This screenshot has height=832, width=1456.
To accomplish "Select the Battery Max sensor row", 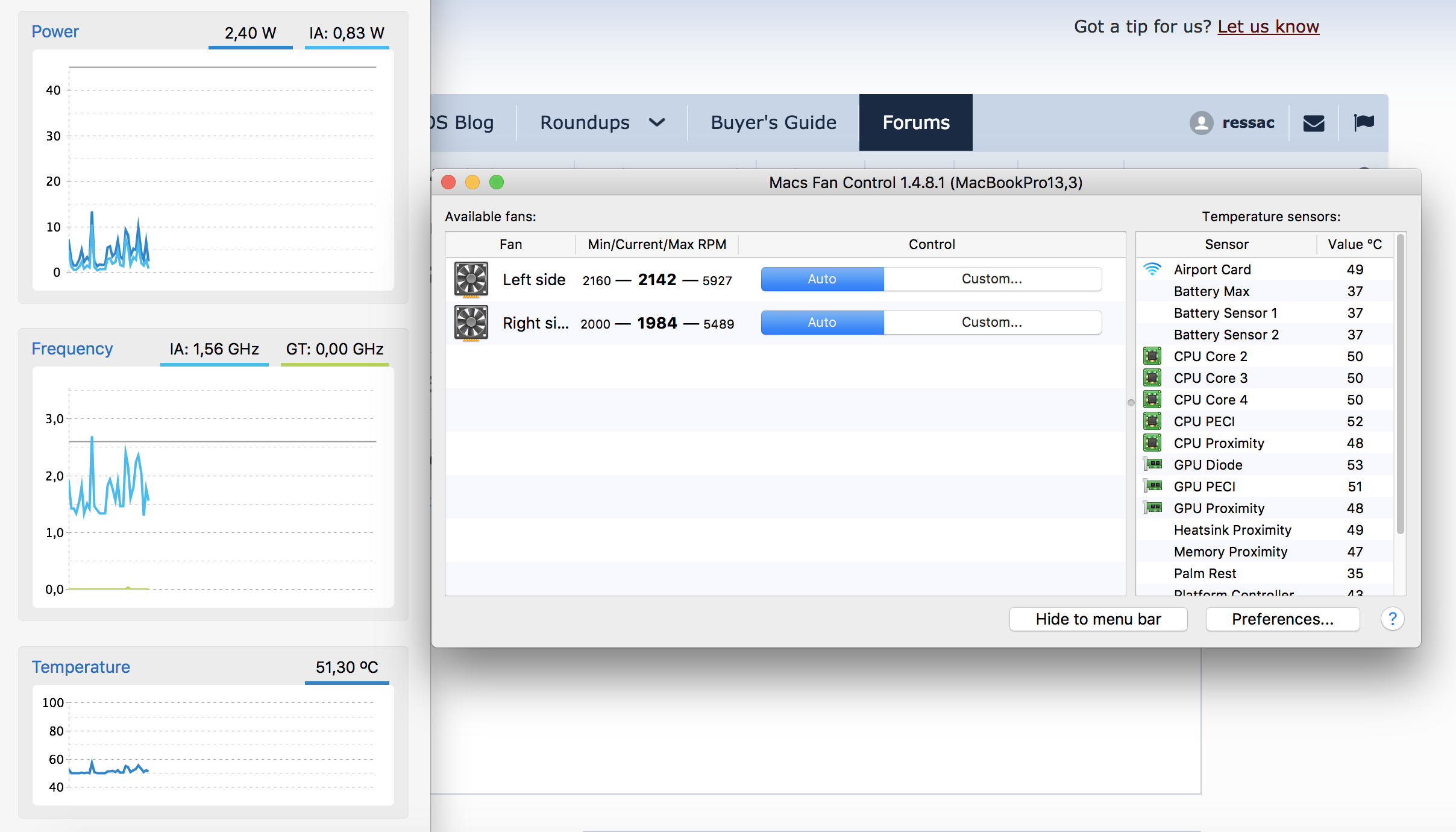I will (1266, 291).
